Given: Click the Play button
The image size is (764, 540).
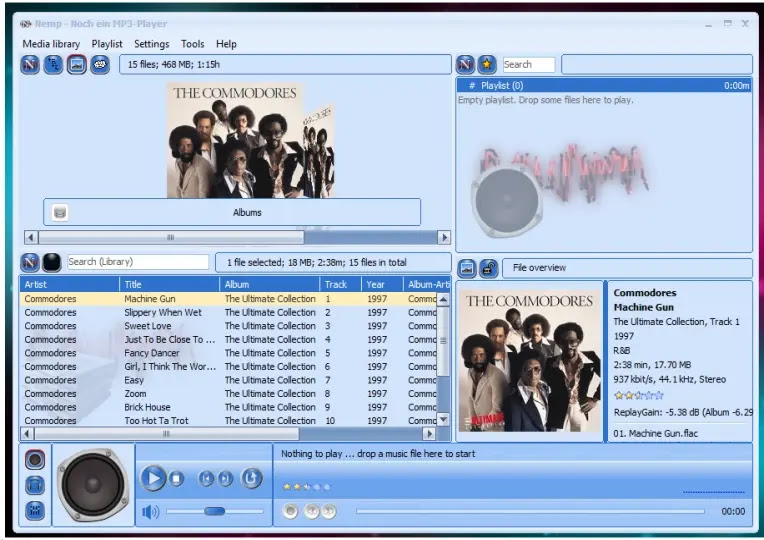Looking at the screenshot, I should (x=153, y=478).
